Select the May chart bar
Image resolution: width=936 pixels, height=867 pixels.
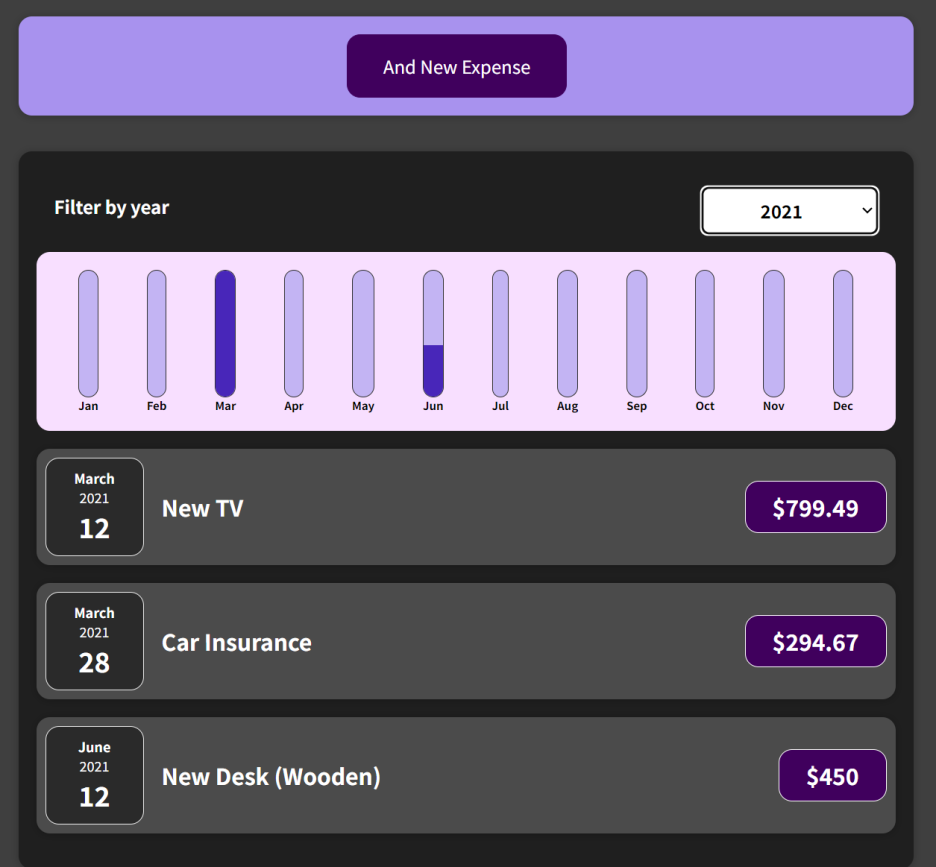coord(363,334)
